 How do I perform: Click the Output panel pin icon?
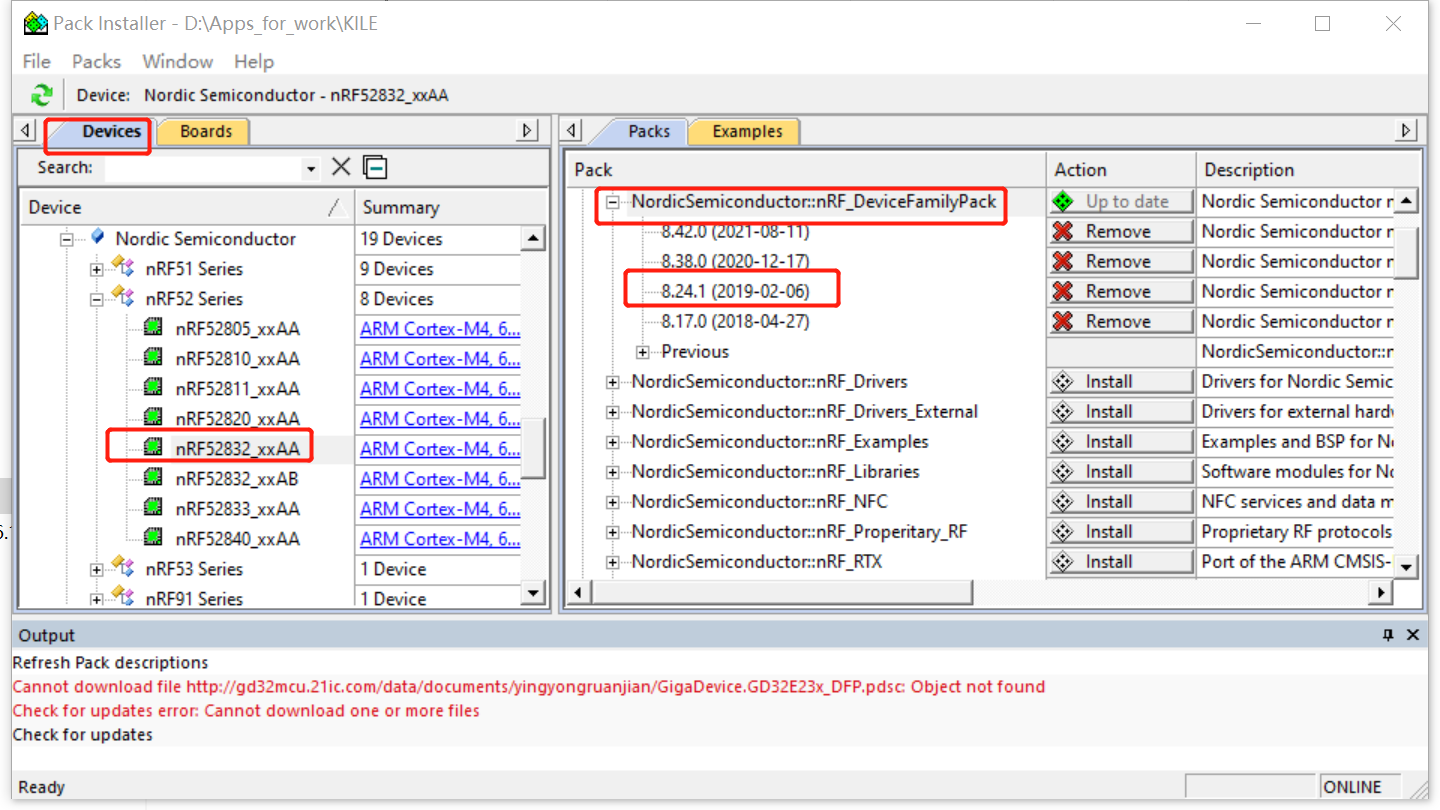click(1388, 635)
